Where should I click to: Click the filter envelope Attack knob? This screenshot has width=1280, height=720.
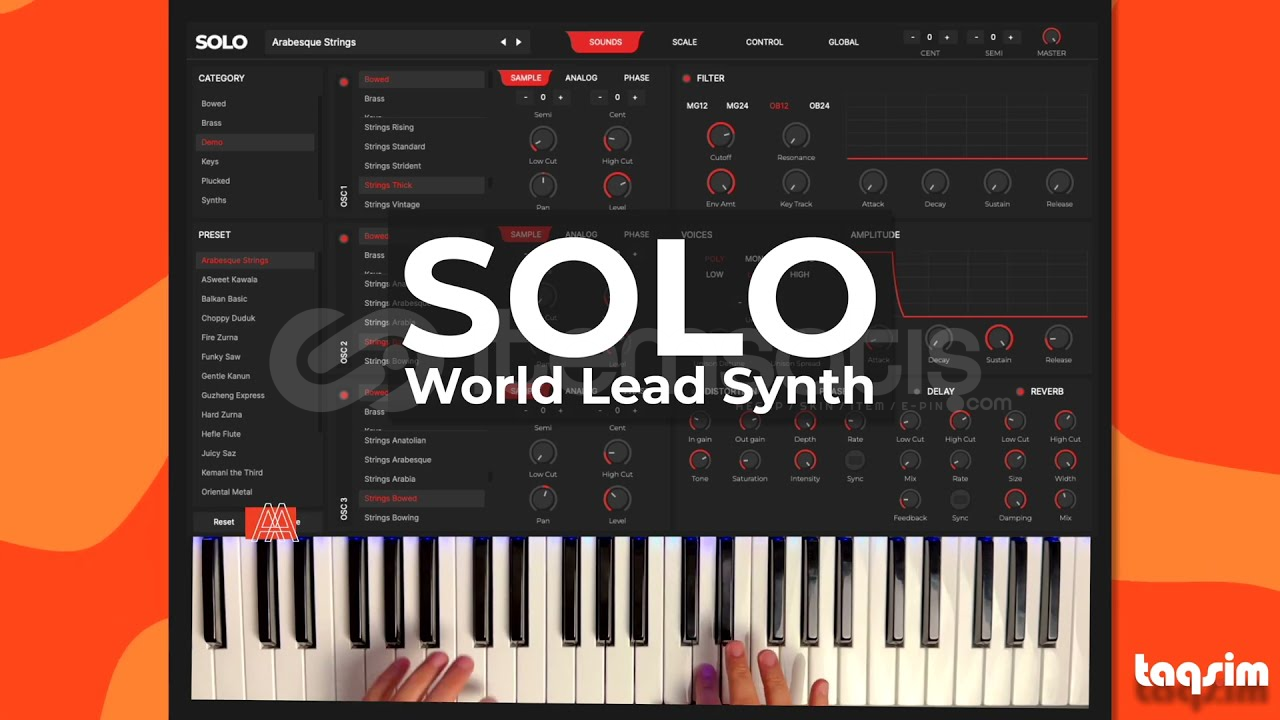tap(873, 182)
